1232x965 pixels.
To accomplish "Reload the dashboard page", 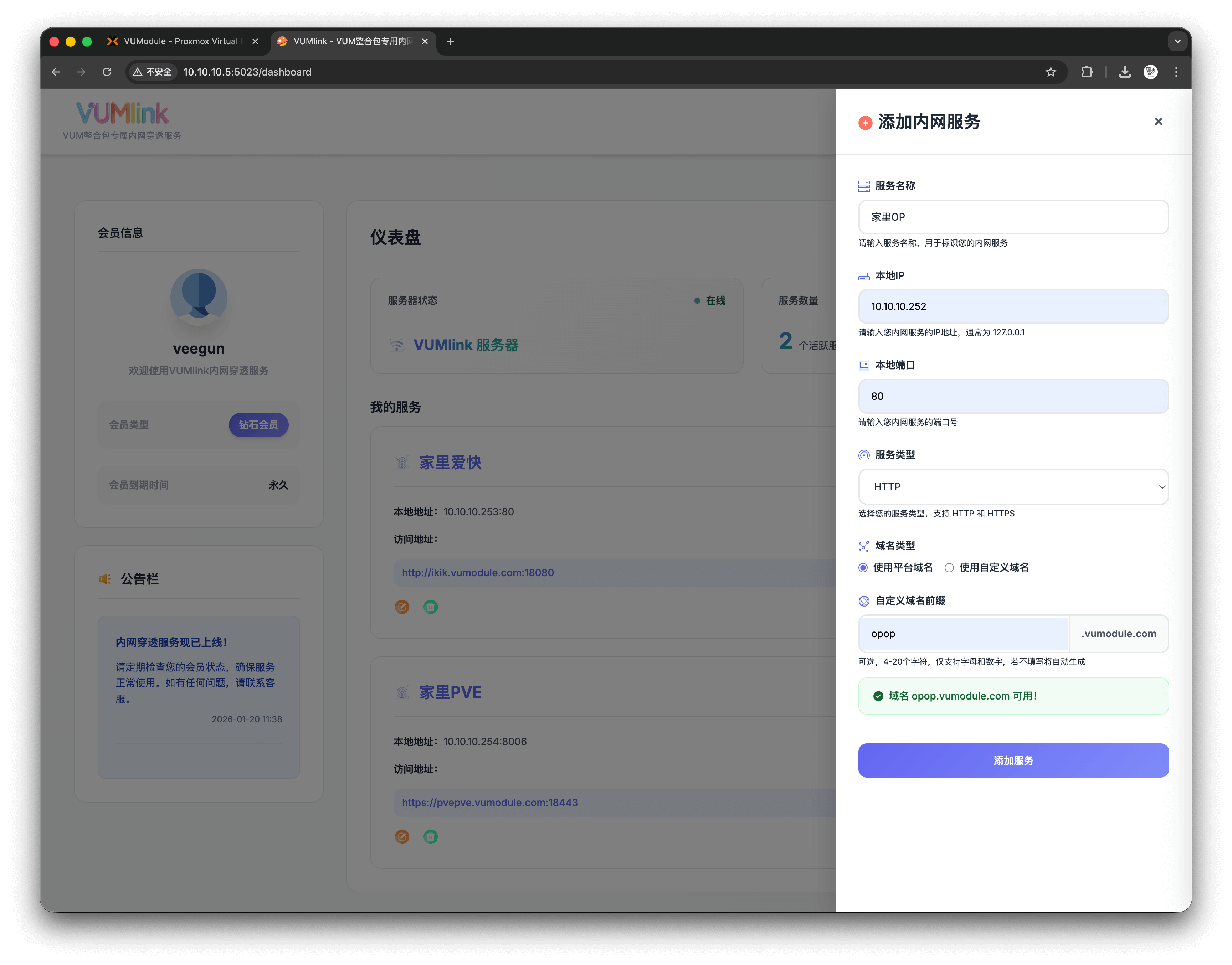I will [107, 72].
